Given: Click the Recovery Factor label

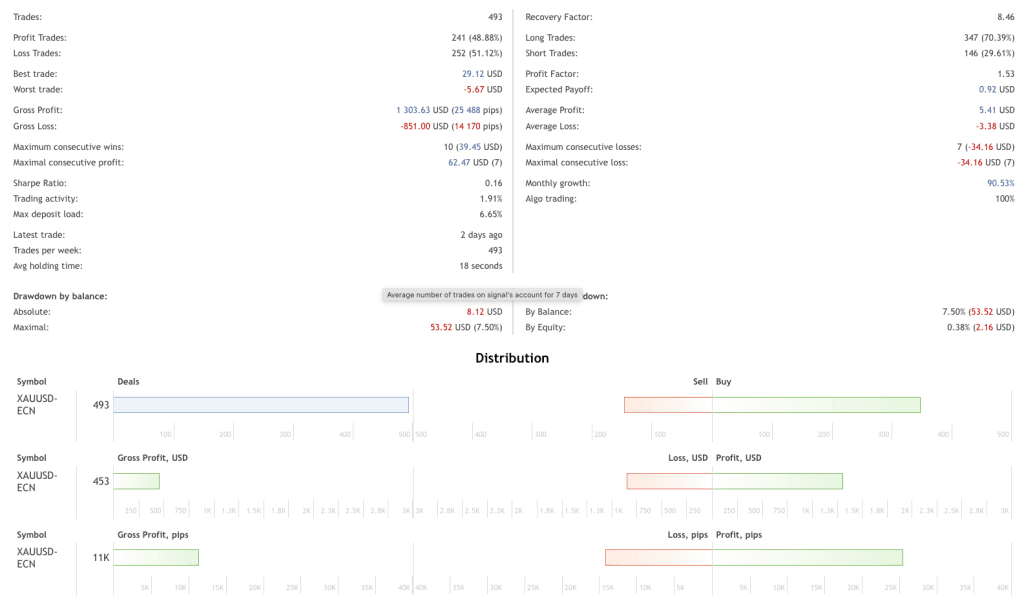Looking at the screenshot, I should click(x=559, y=17).
